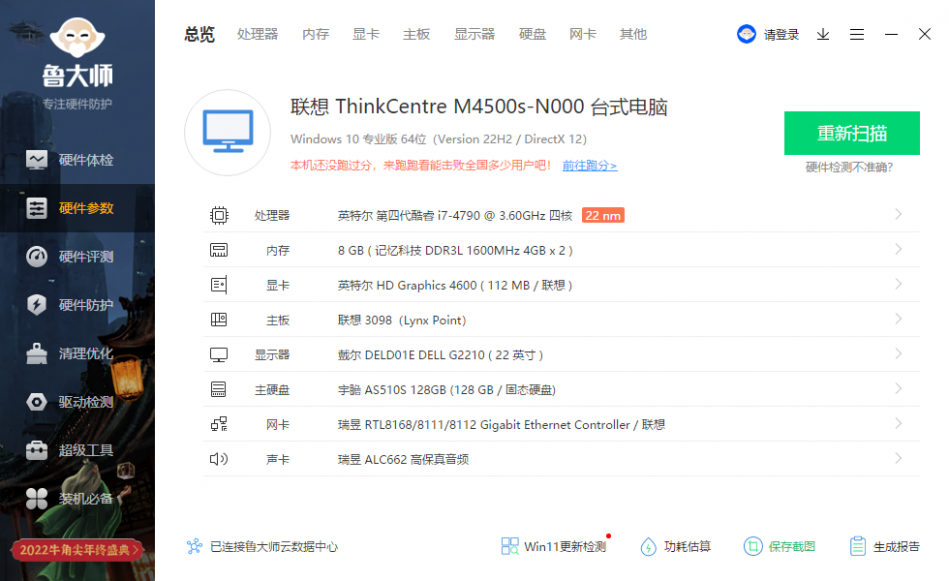Image resolution: width=949 pixels, height=581 pixels.
Task: Expand the 主板 row chevron
Action: tap(898, 319)
